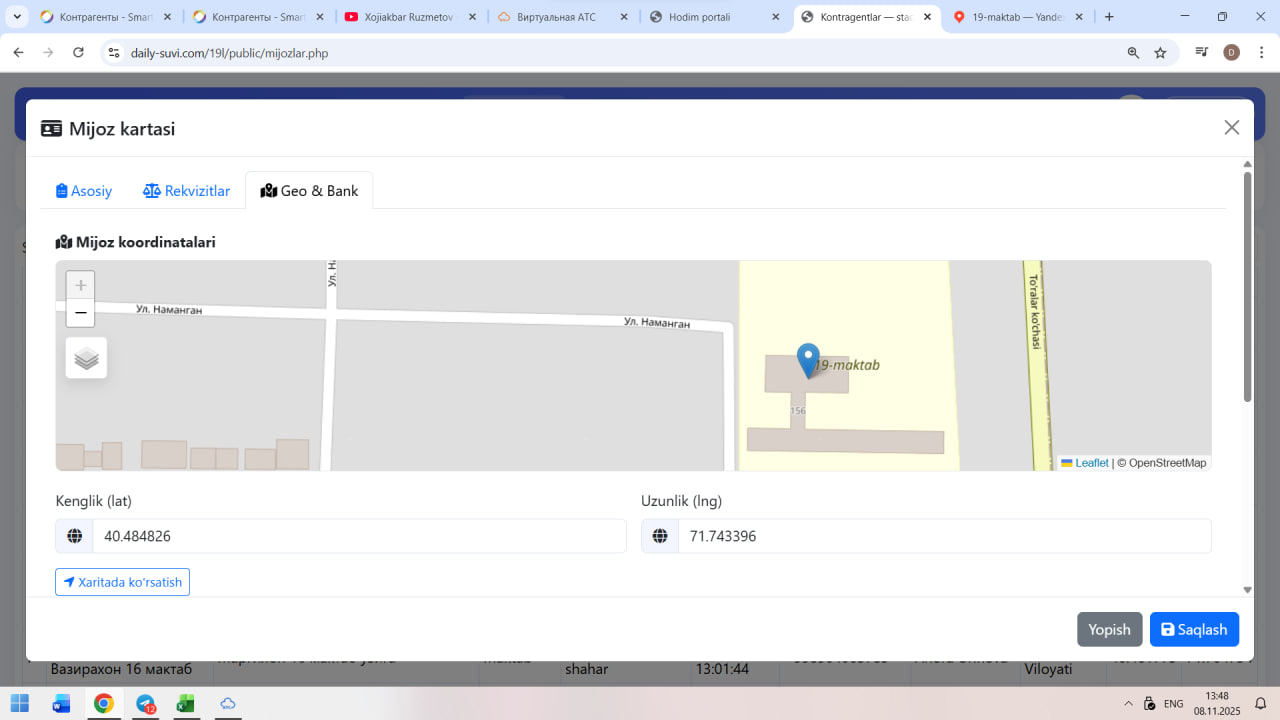Close the Kontragentlar browser tab
This screenshot has width=1280, height=720.
tap(928, 17)
